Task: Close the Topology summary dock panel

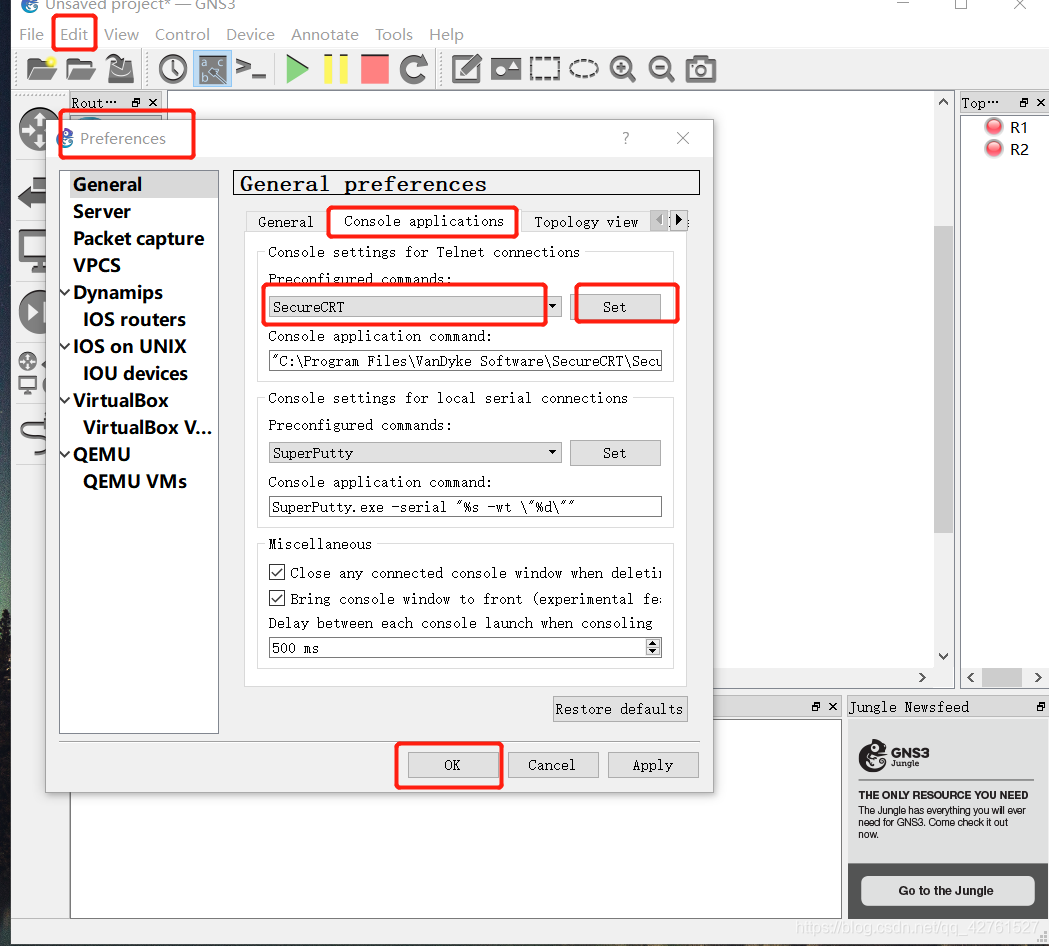Action: (x=1040, y=102)
